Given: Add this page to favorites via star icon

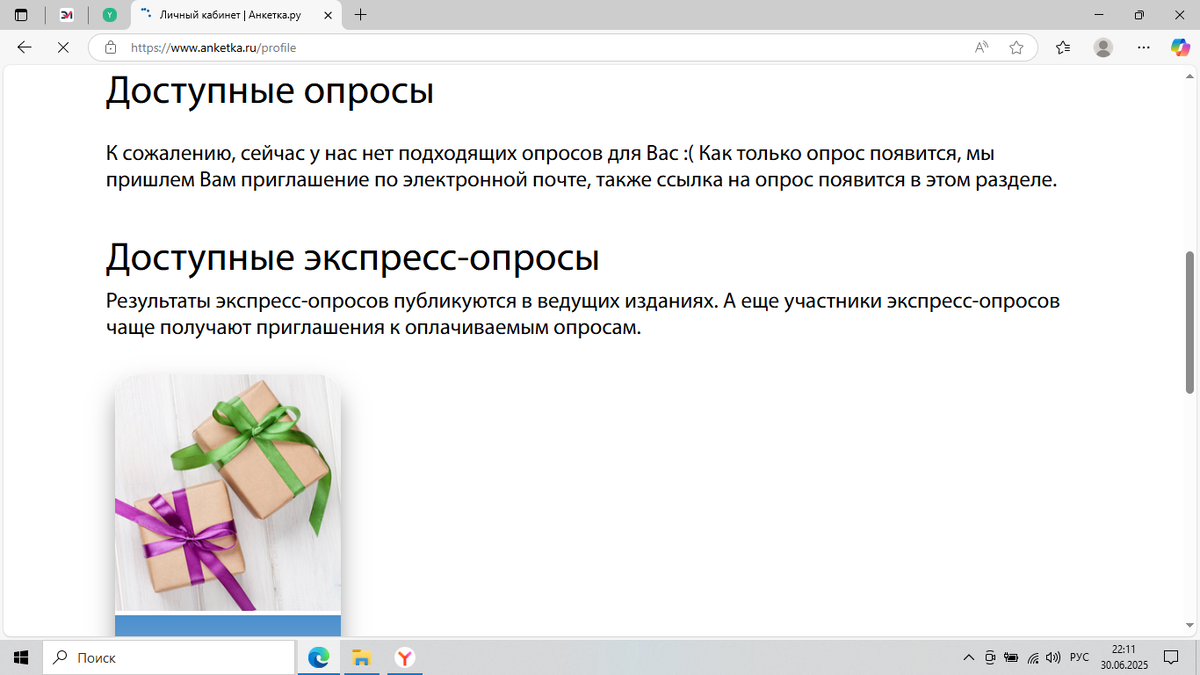Looking at the screenshot, I should [1017, 46].
